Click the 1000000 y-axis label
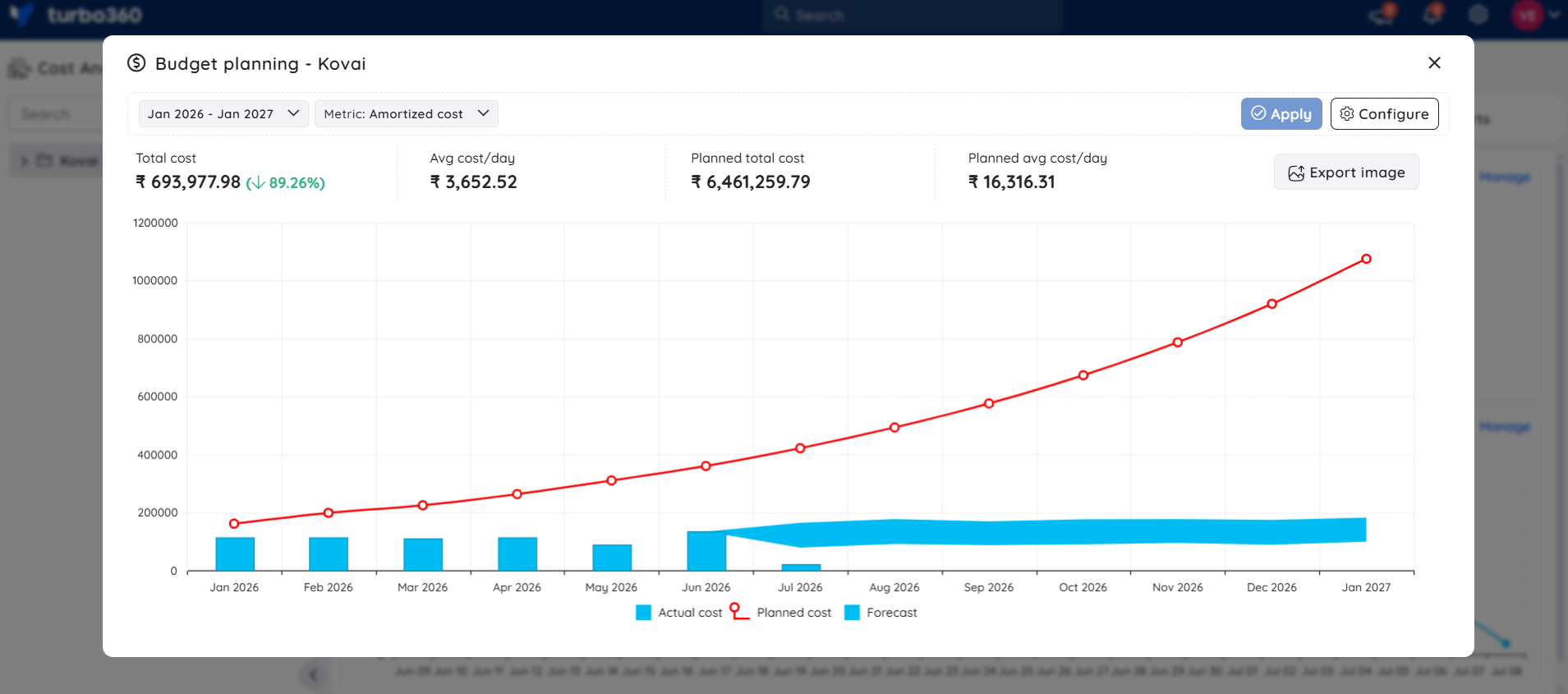1568x694 pixels. pos(154,281)
